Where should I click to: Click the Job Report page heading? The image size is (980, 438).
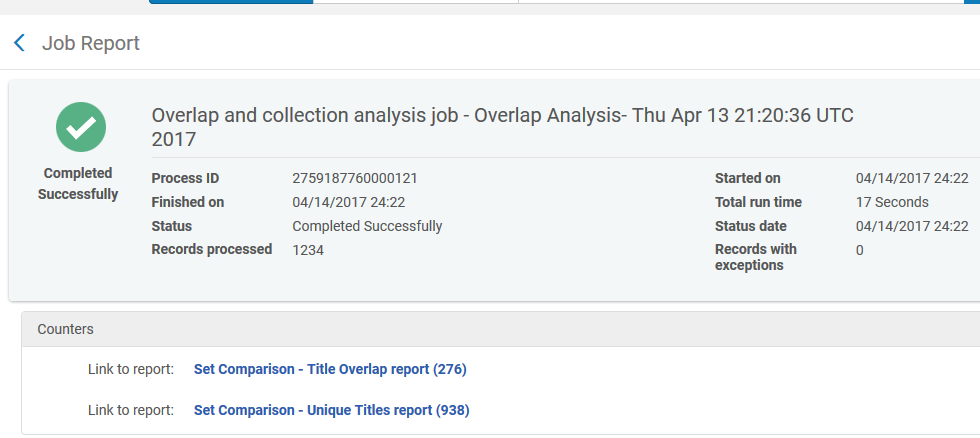point(90,43)
